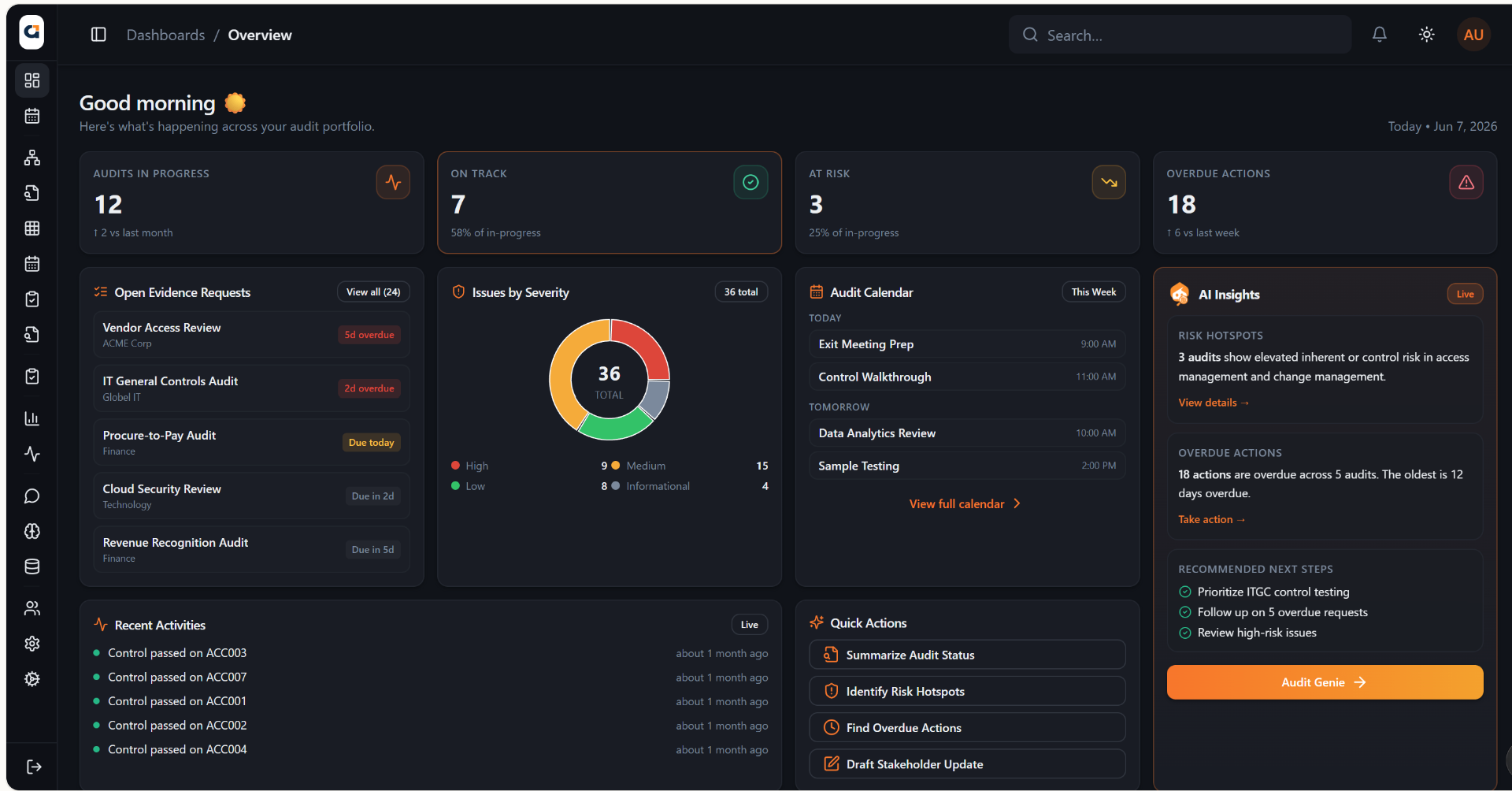
Task: Toggle light/dark theme with the sun icon
Action: (1427, 35)
